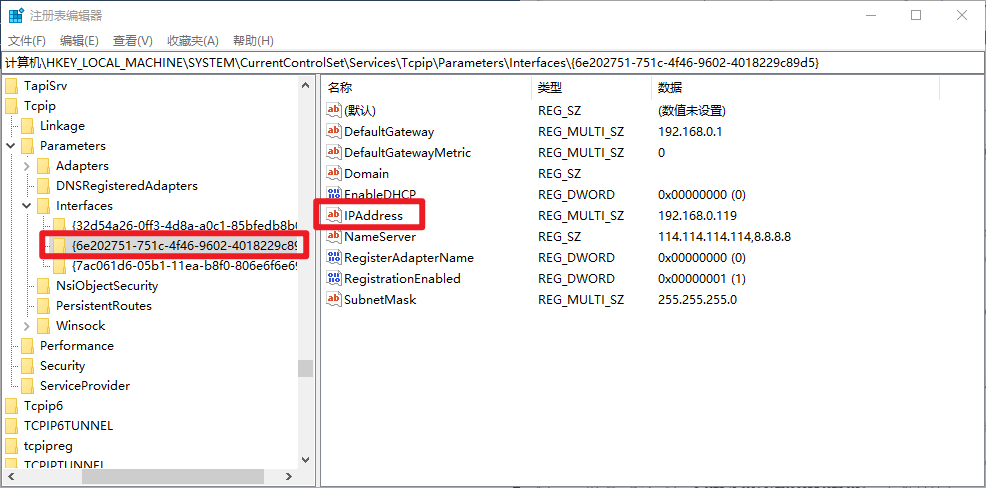This screenshot has width=986, height=488.
Task: Click the Linkage folder icon
Action: (x=27, y=126)
